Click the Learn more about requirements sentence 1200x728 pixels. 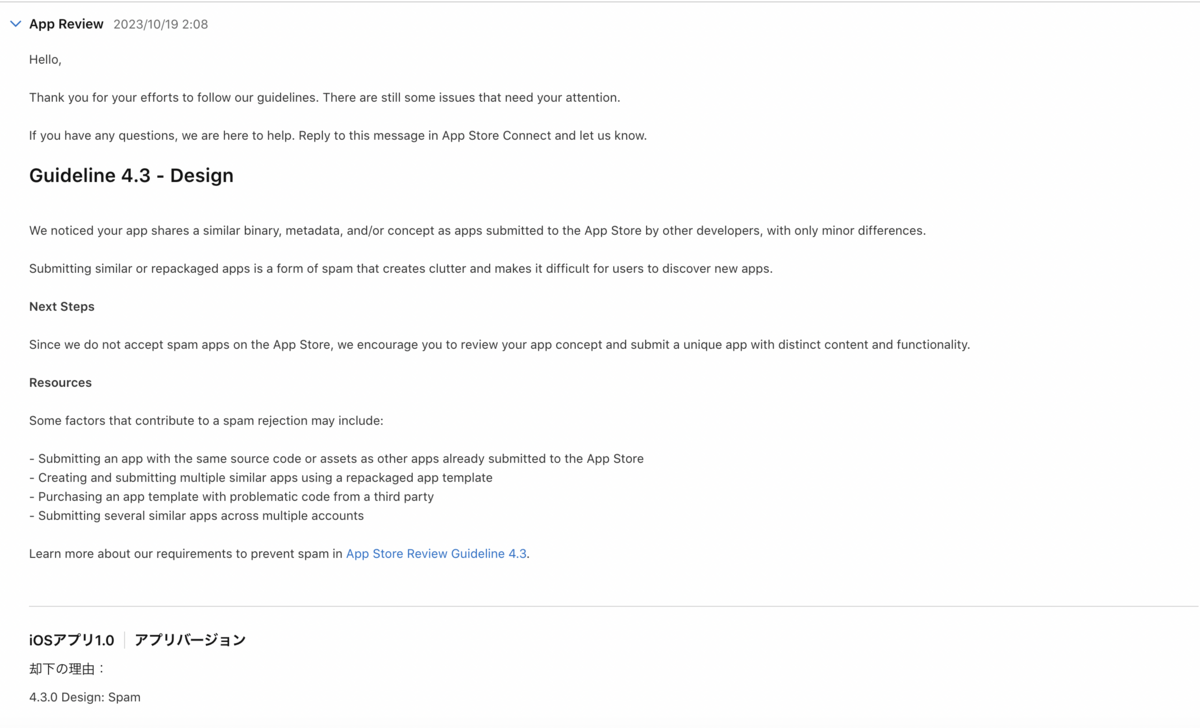pyautogui.click(x=280, y=553)
